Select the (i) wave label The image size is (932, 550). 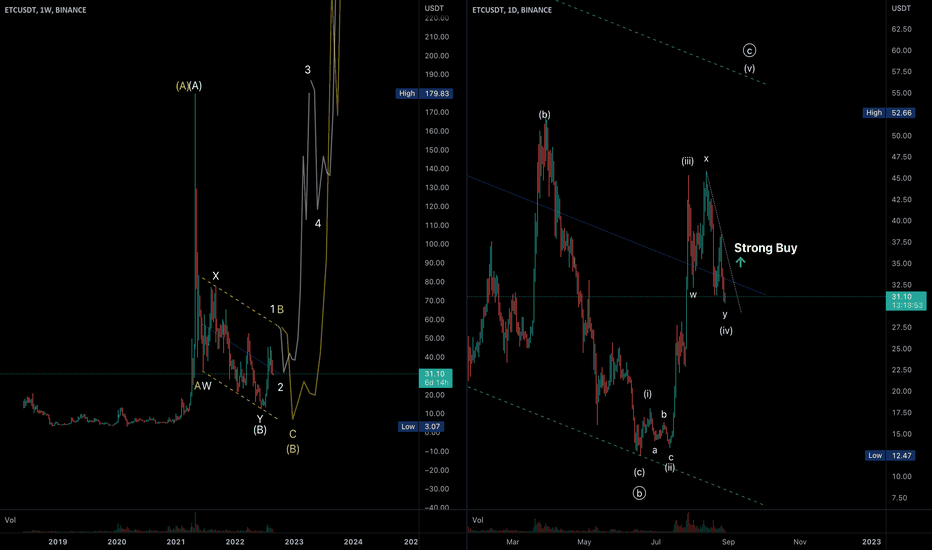pos(647,394)
